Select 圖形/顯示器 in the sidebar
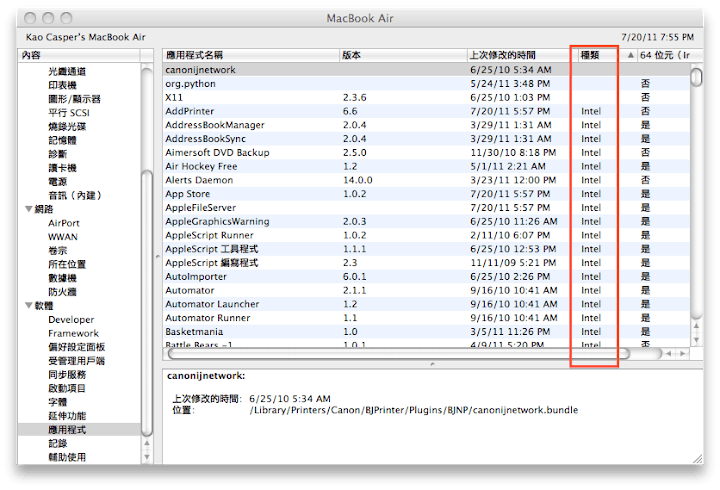This screenshot has width=720, height=490. [x=74, y=99]
